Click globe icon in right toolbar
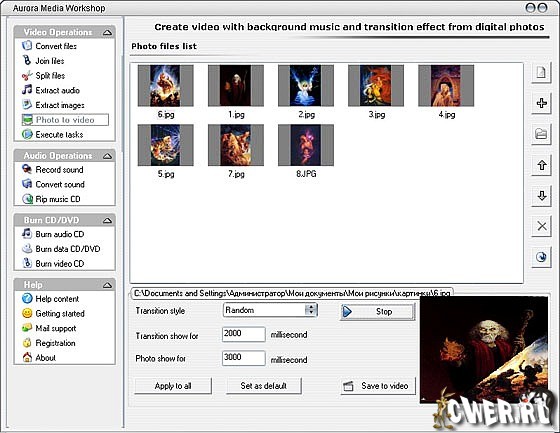The image size is (560, 433). (x=541, y=257)
